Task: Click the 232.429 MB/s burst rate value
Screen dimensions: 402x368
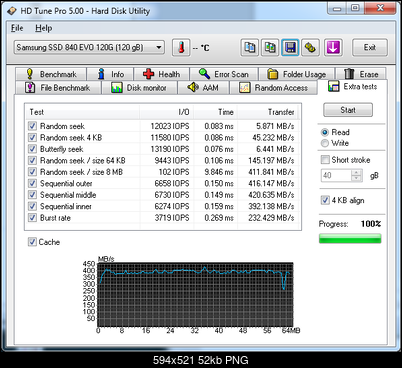Action: coord(271,218)
